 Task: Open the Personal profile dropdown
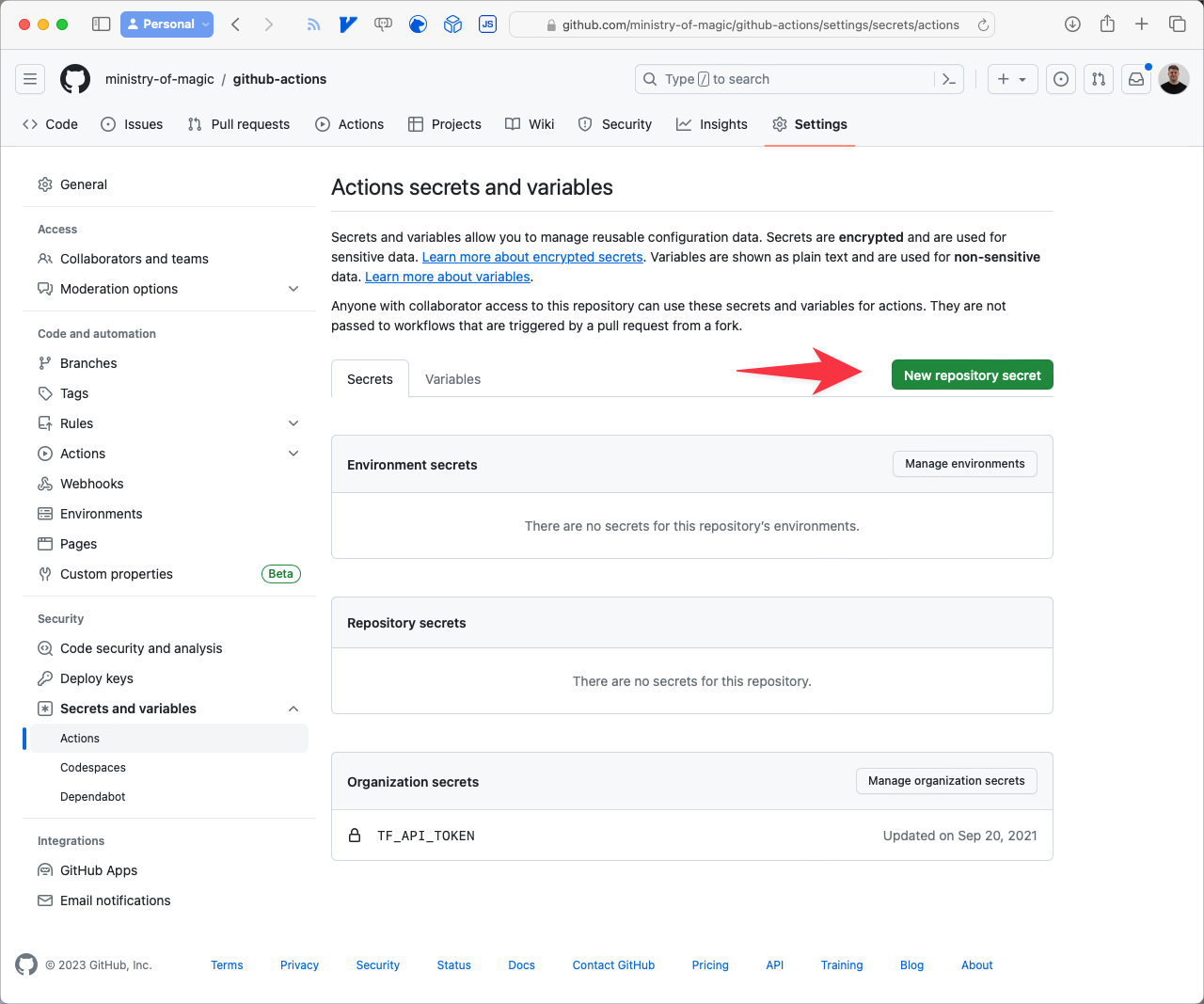(166, 24)
